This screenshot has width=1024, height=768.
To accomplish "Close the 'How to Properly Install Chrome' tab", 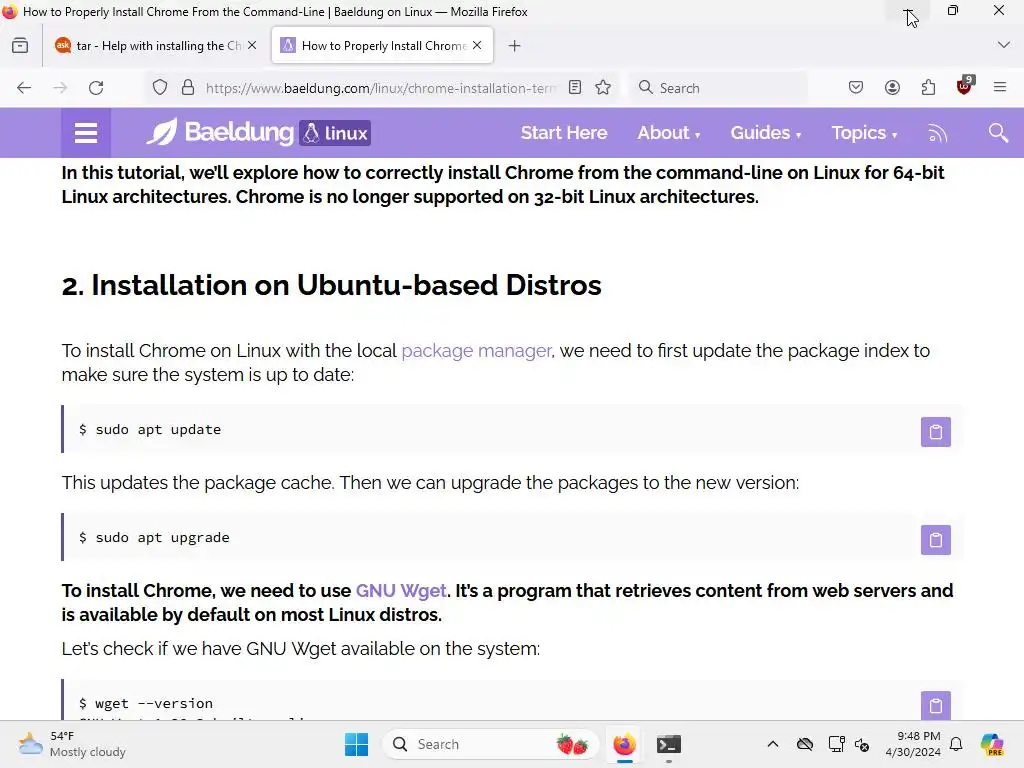I will pyautogui.click(x=477, y=45).
